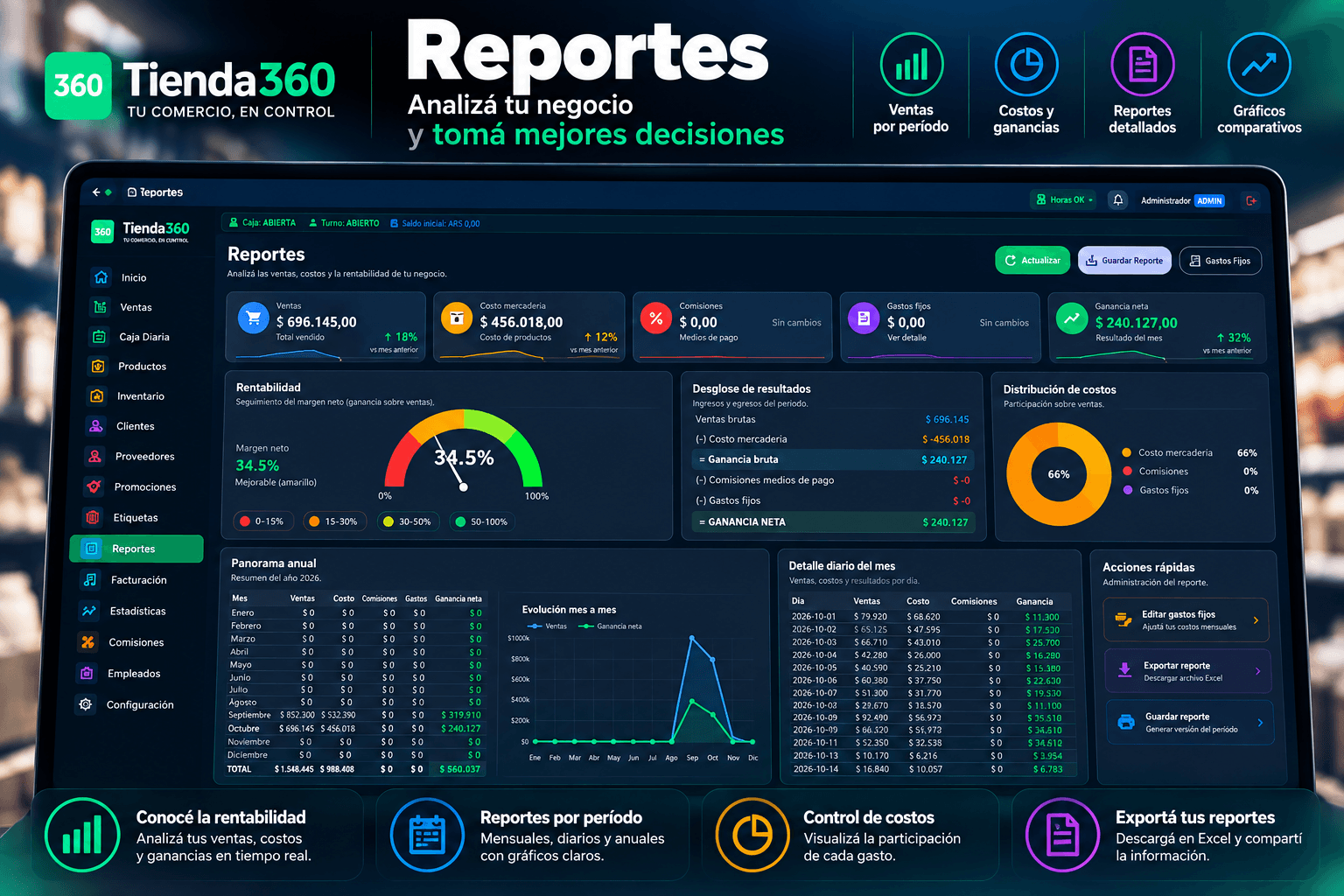Open Caja Diaria icon in sidebar
Viewport: 1344px width, 896px height.
[x=100, y=337]
